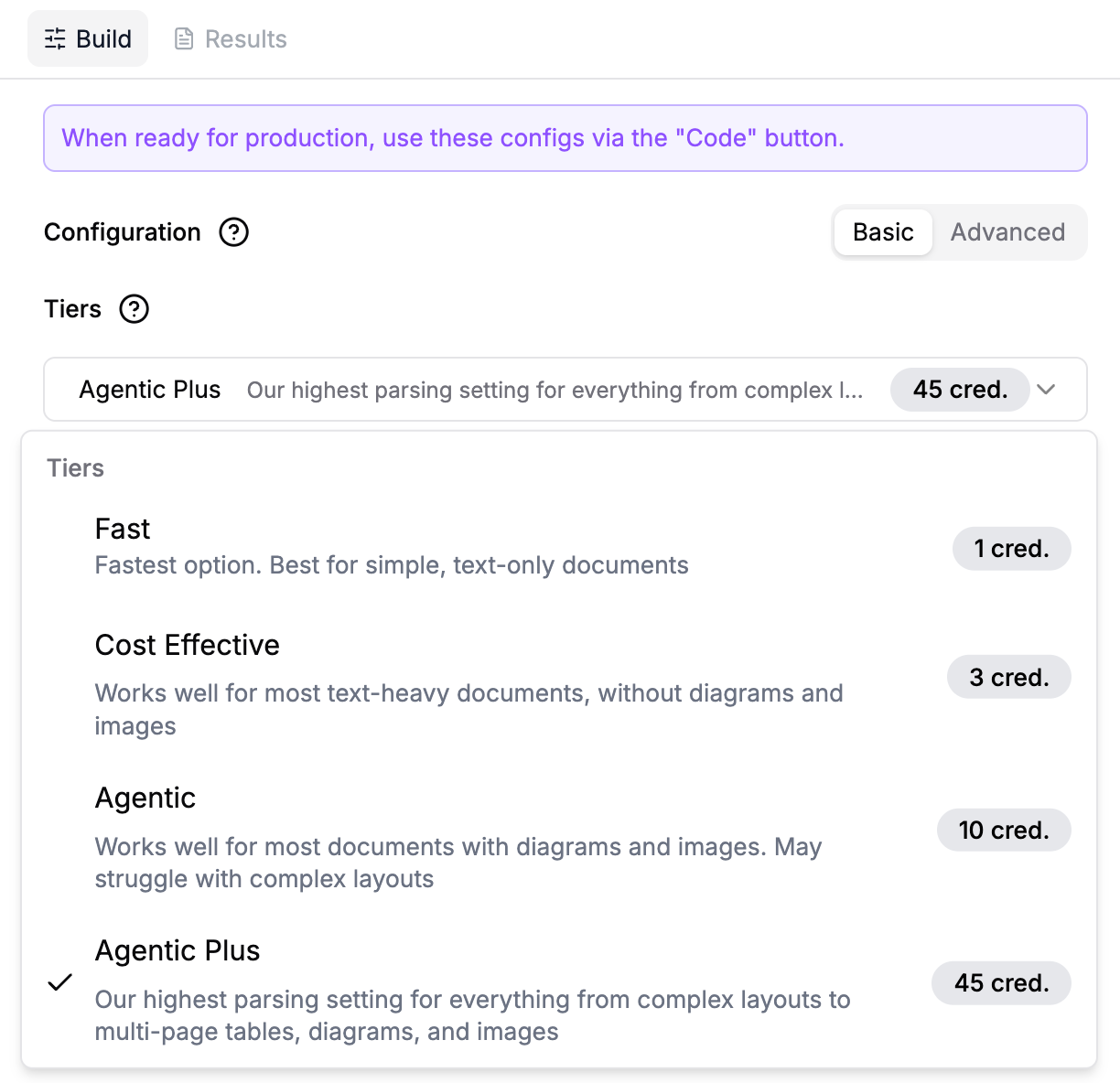Switch to Basic configuration mode
1120x1083 pixels.
(883, 232)
